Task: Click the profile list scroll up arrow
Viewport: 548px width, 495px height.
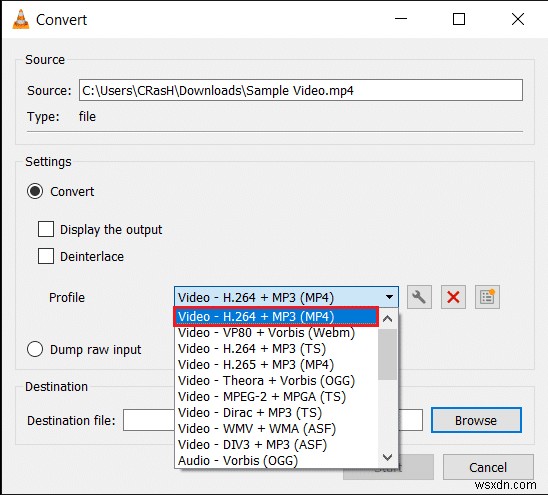Action: (388, 318)
